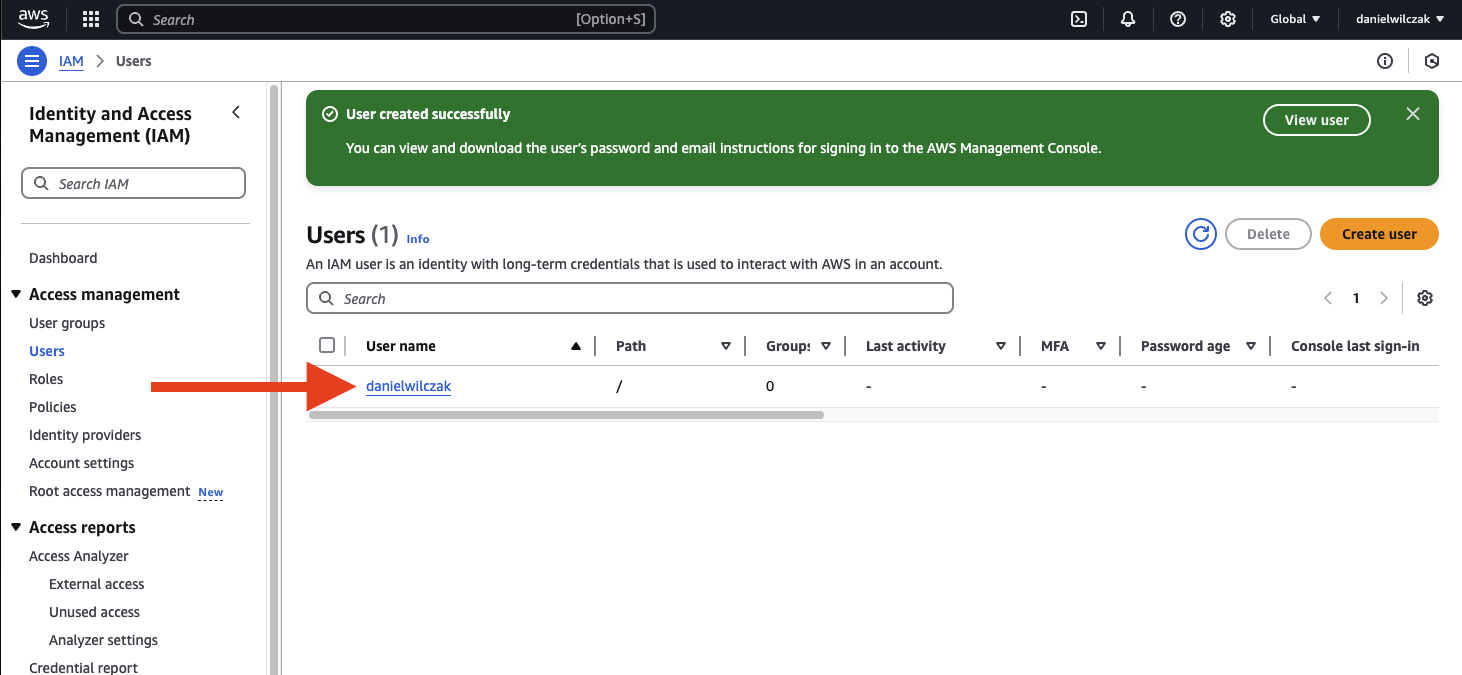Viewport: 1462px width, 675px height.
Task: Open the danielwilczak account dropdown
Action: point(1400,19)
